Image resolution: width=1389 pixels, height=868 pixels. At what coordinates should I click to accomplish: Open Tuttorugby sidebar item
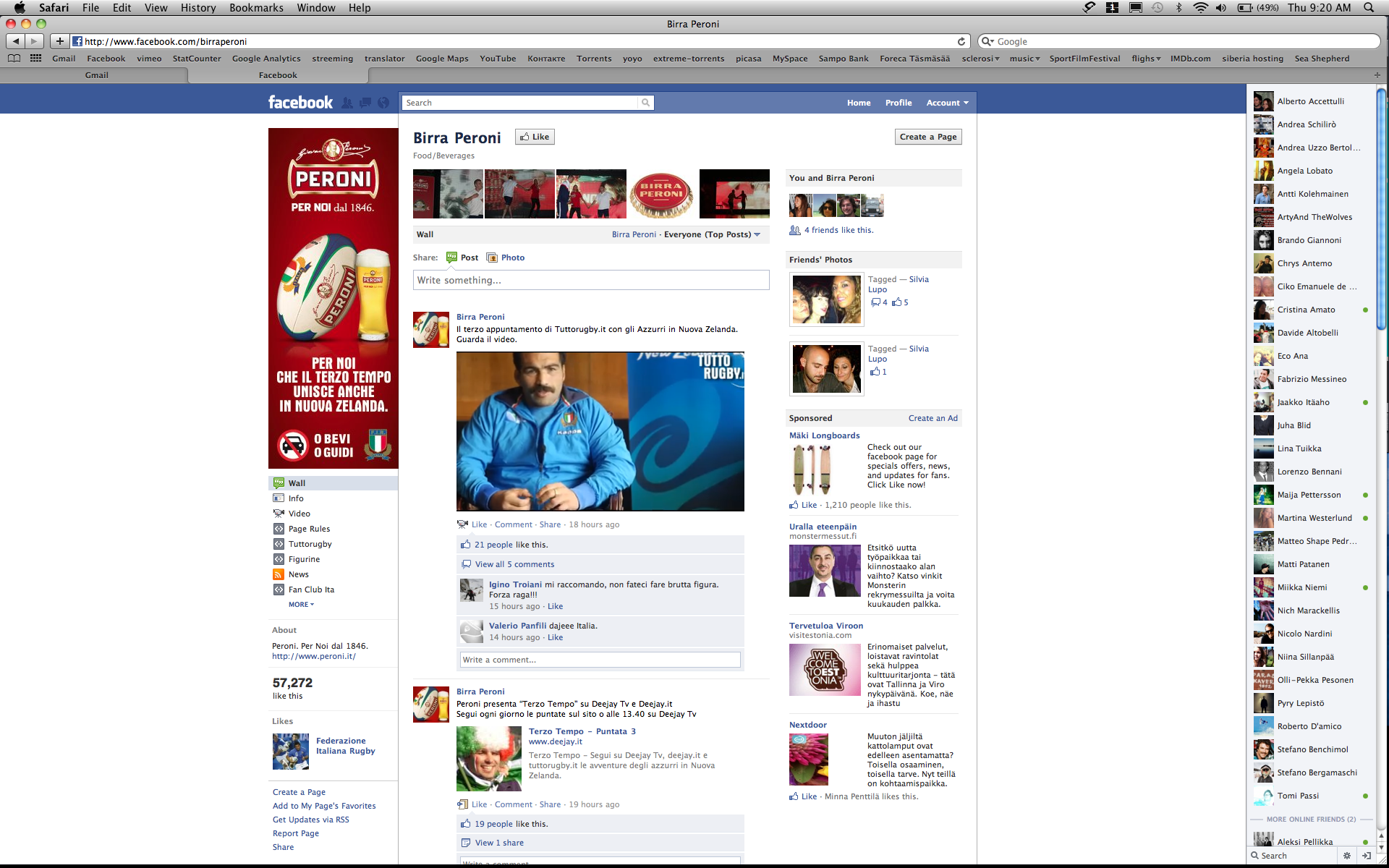coord(310,544)
